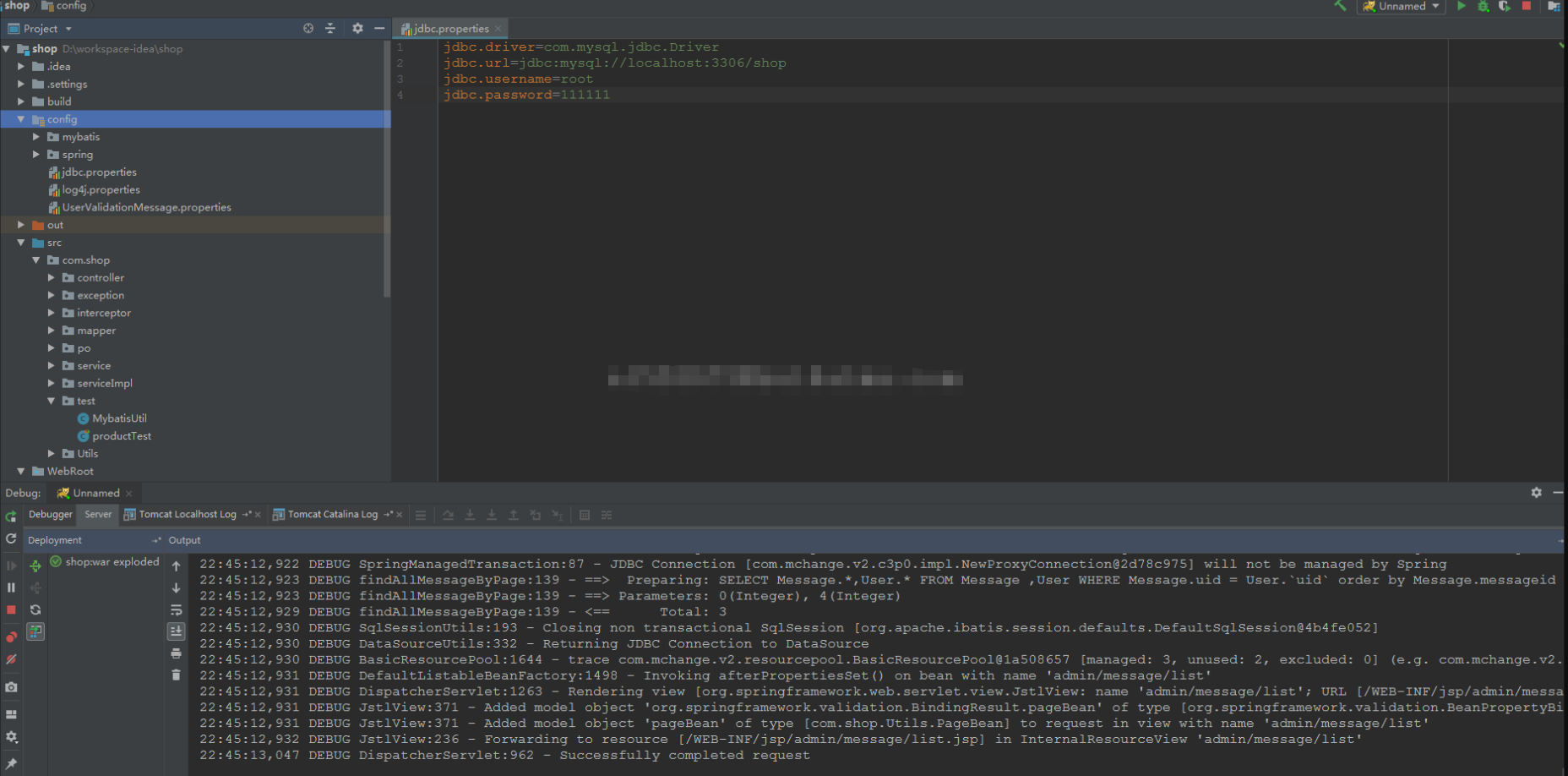Click the deployment refresh icon
The width and height of the screenshot is (1568, 776).
point(35,609)
